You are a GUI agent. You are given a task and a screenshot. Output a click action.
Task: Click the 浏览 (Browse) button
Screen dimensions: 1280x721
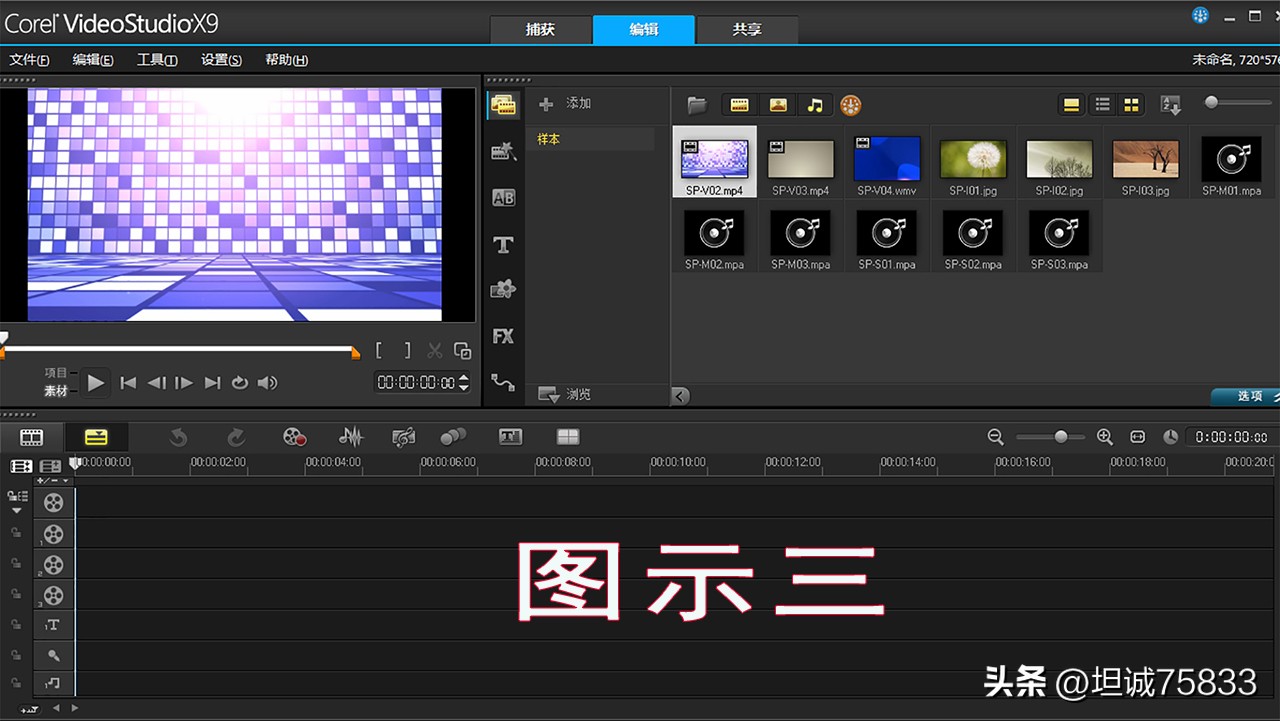pyautogui.click(x=566, y=395)
